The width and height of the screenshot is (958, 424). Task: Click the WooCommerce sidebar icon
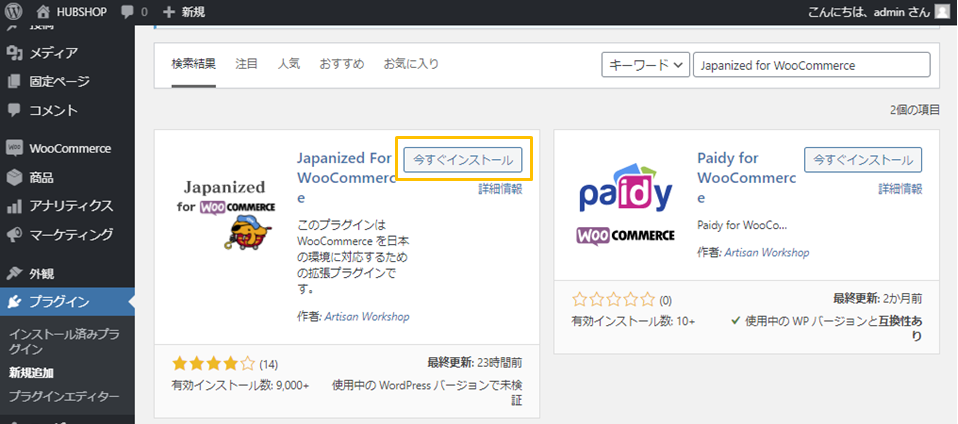tap(14, 148)
